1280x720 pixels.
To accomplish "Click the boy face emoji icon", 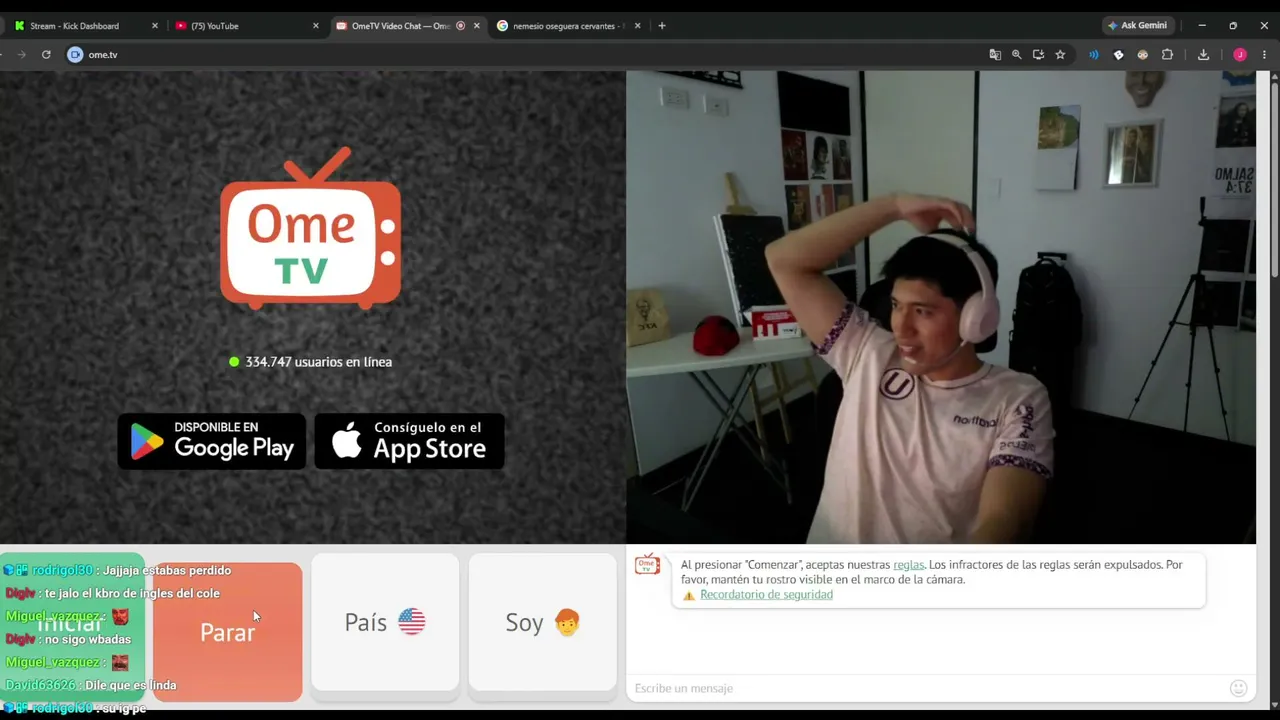I will point(567,622).
